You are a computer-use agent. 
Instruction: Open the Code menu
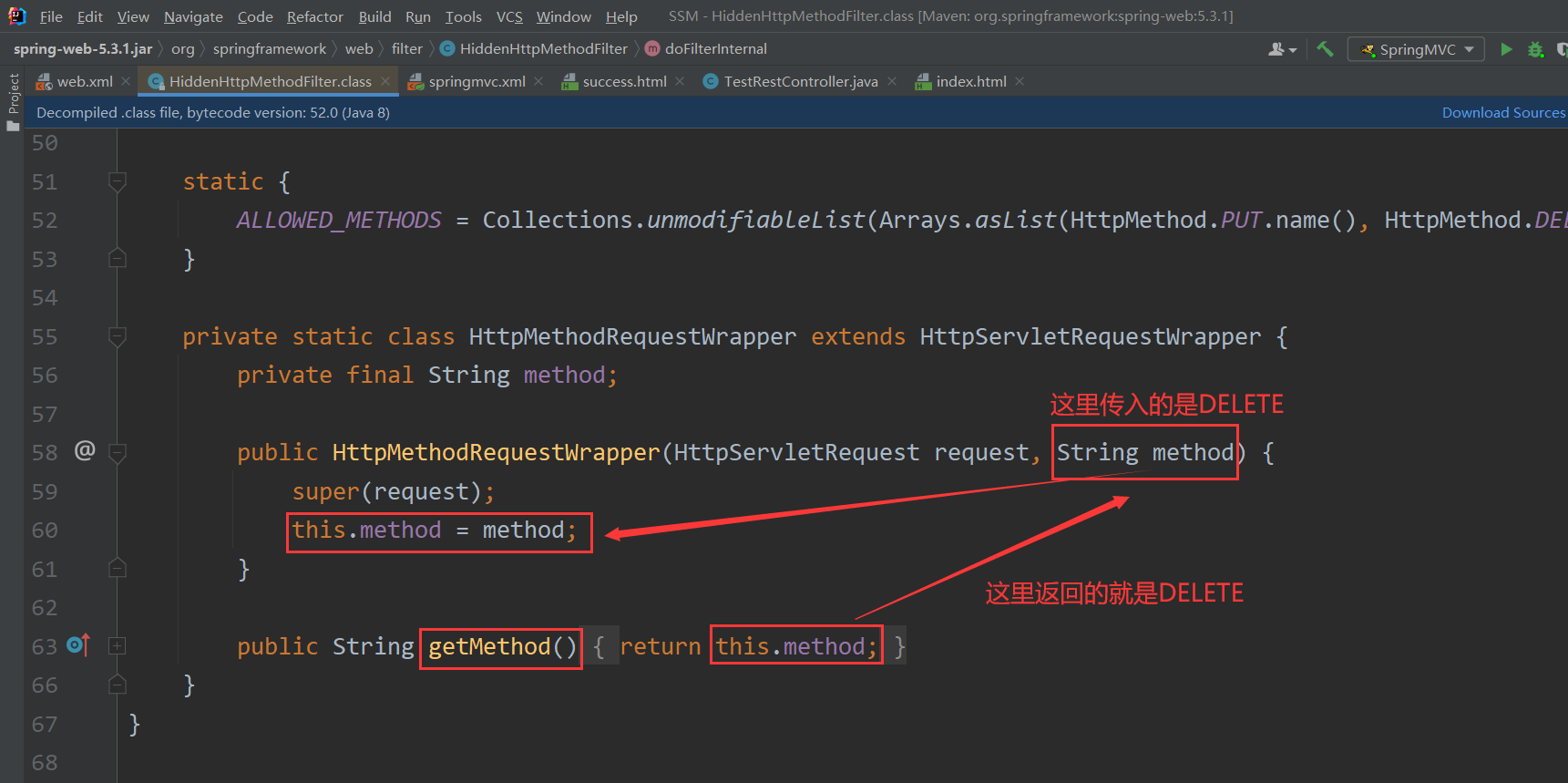click(x=255, y=16)
